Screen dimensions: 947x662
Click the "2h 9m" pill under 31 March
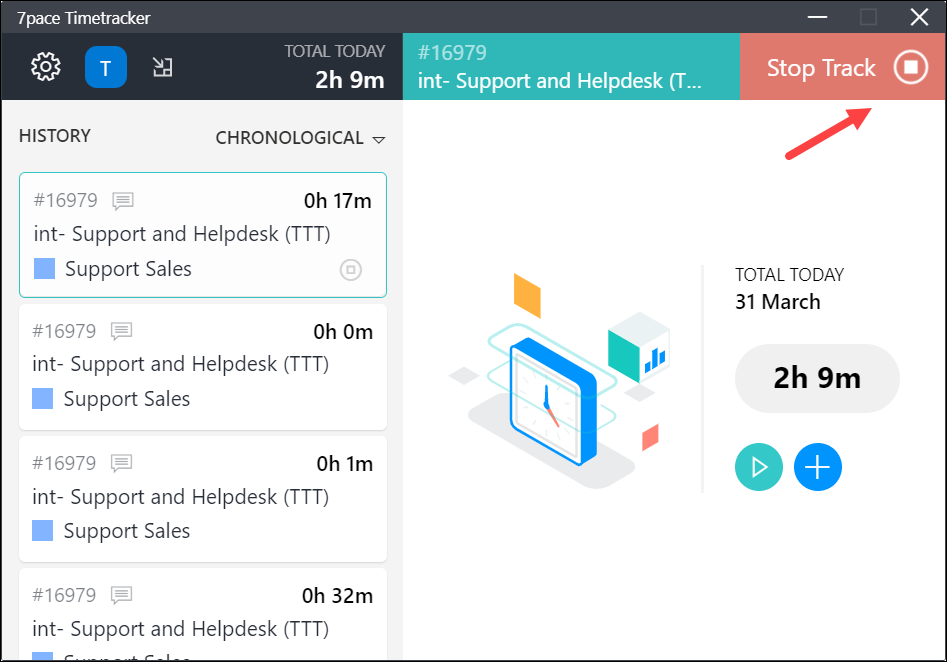pyautogui.click(x=817, y=378)
